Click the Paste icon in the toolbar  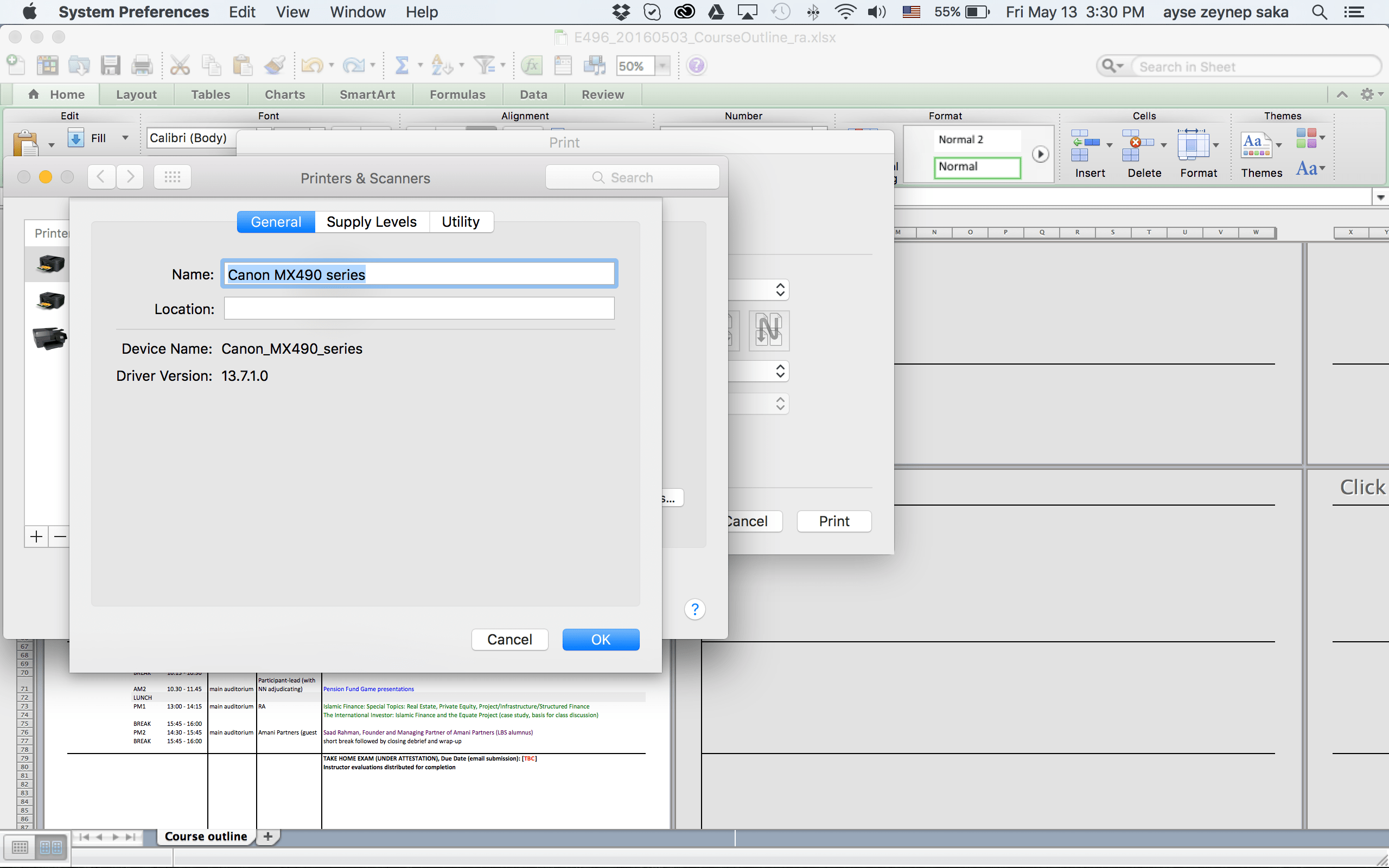coord(243,65)
